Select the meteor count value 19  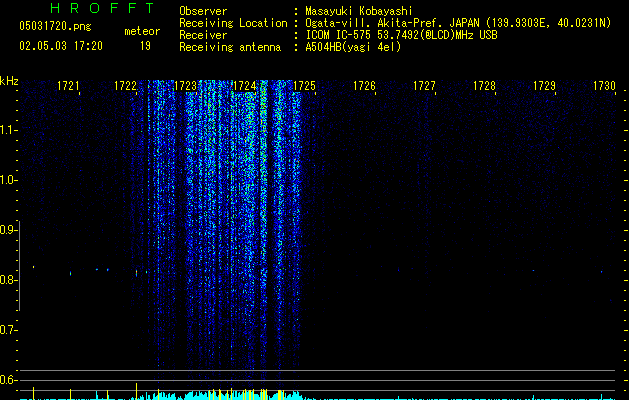pyautogui.click(x=145, y=46)
